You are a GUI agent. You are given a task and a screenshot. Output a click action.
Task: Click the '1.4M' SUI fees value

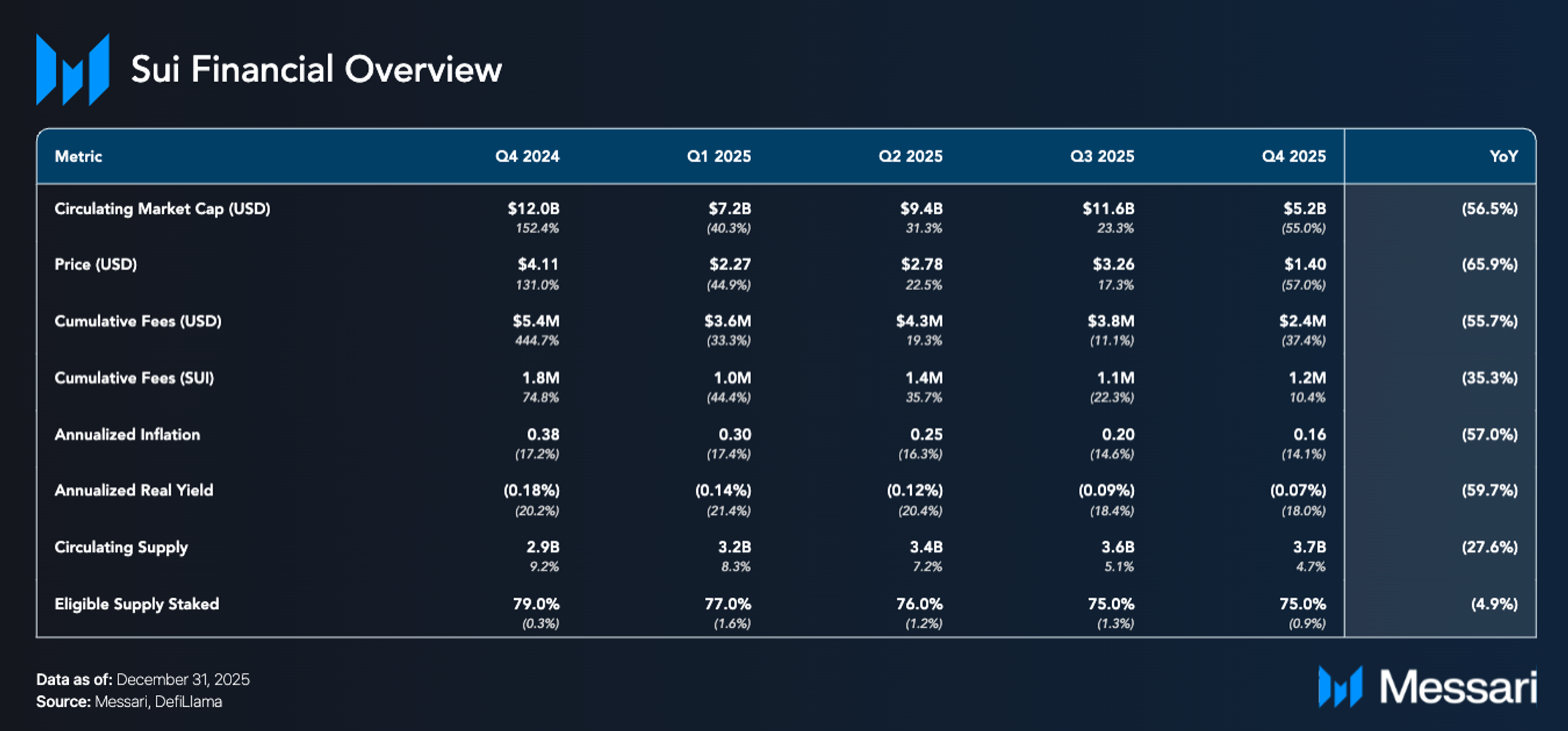pos(925,378)
